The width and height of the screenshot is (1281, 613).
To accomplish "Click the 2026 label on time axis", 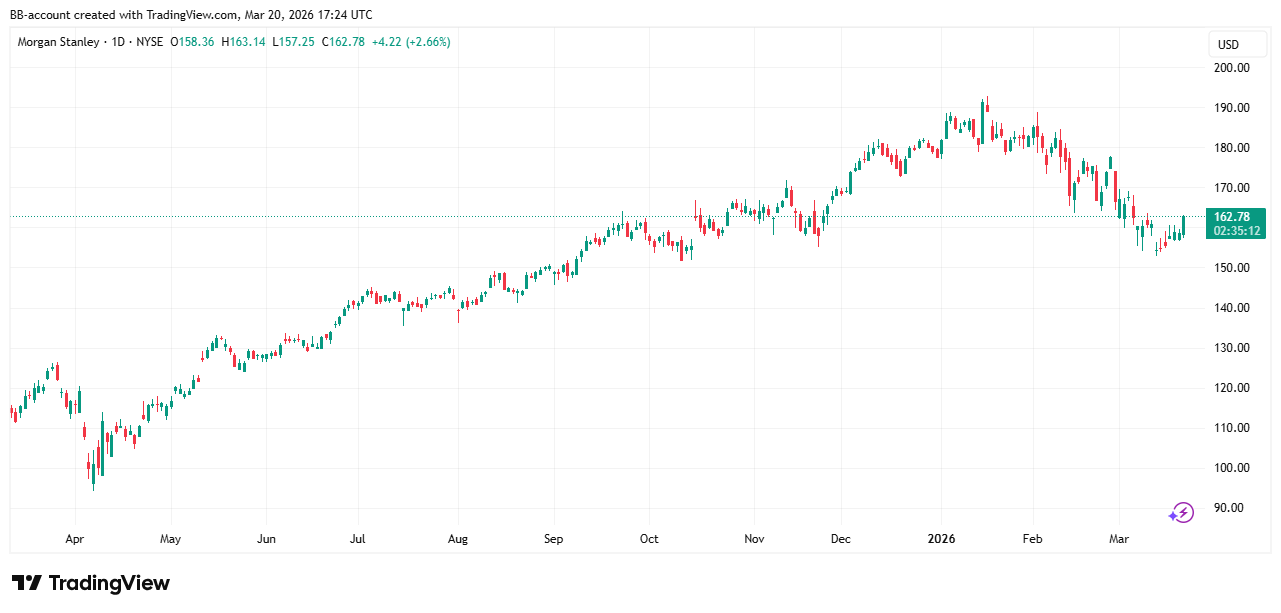I will [941, 539].
